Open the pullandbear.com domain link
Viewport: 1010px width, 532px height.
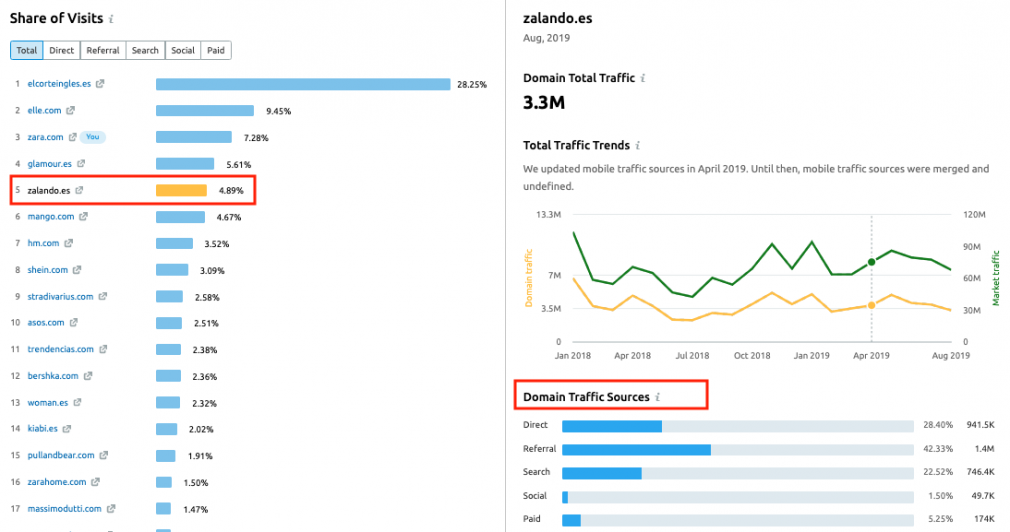(x=61, y=455)
